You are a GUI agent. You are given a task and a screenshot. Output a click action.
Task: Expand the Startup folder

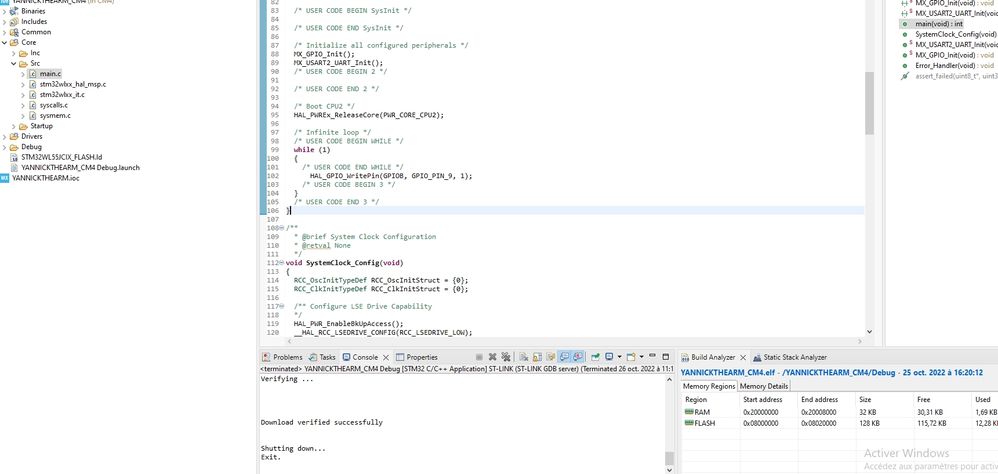coord(14,126)
